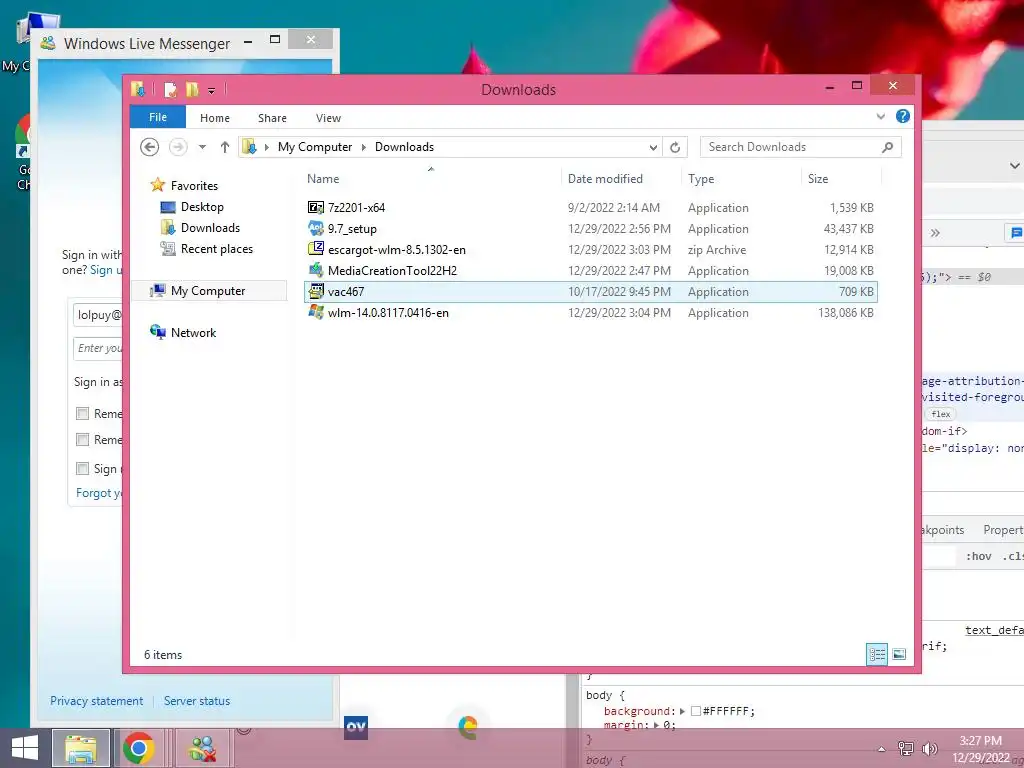
Task: Toggle first Remember checkbox in Messenger
Action: click(x=82, y=413)
